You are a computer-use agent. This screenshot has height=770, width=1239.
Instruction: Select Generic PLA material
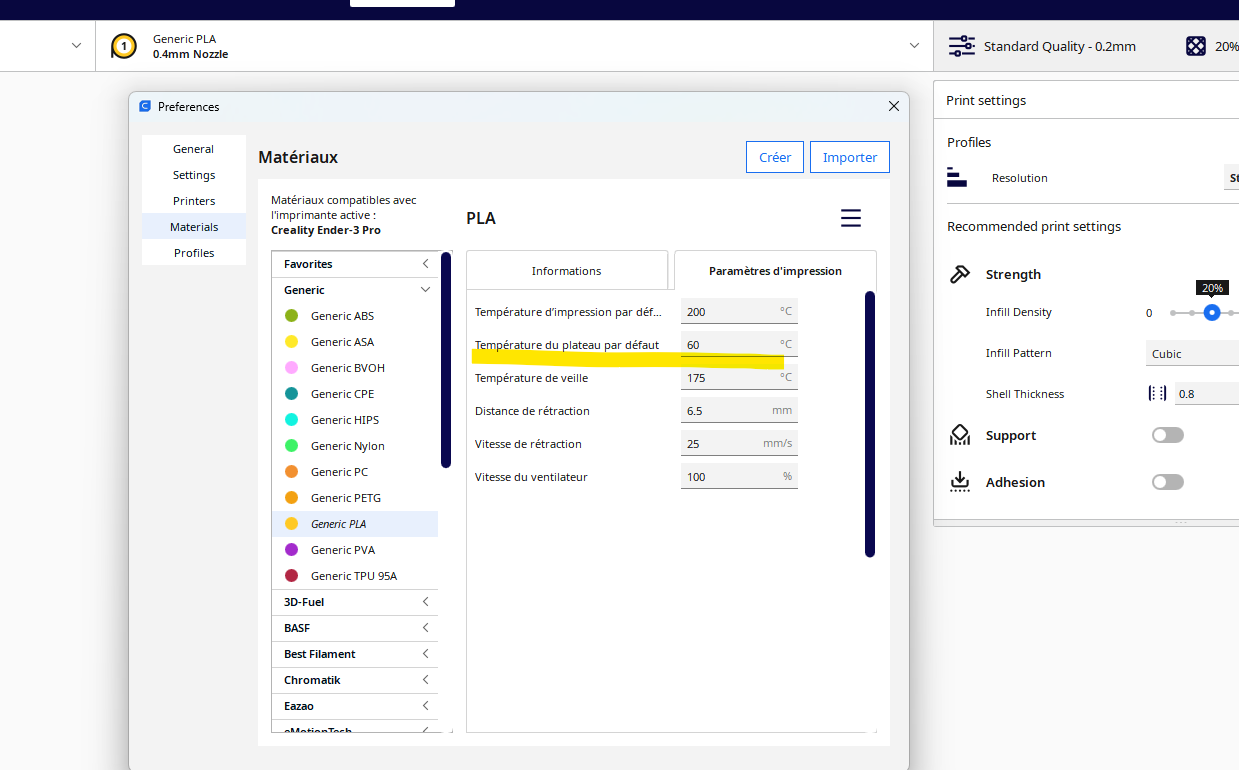355,524
